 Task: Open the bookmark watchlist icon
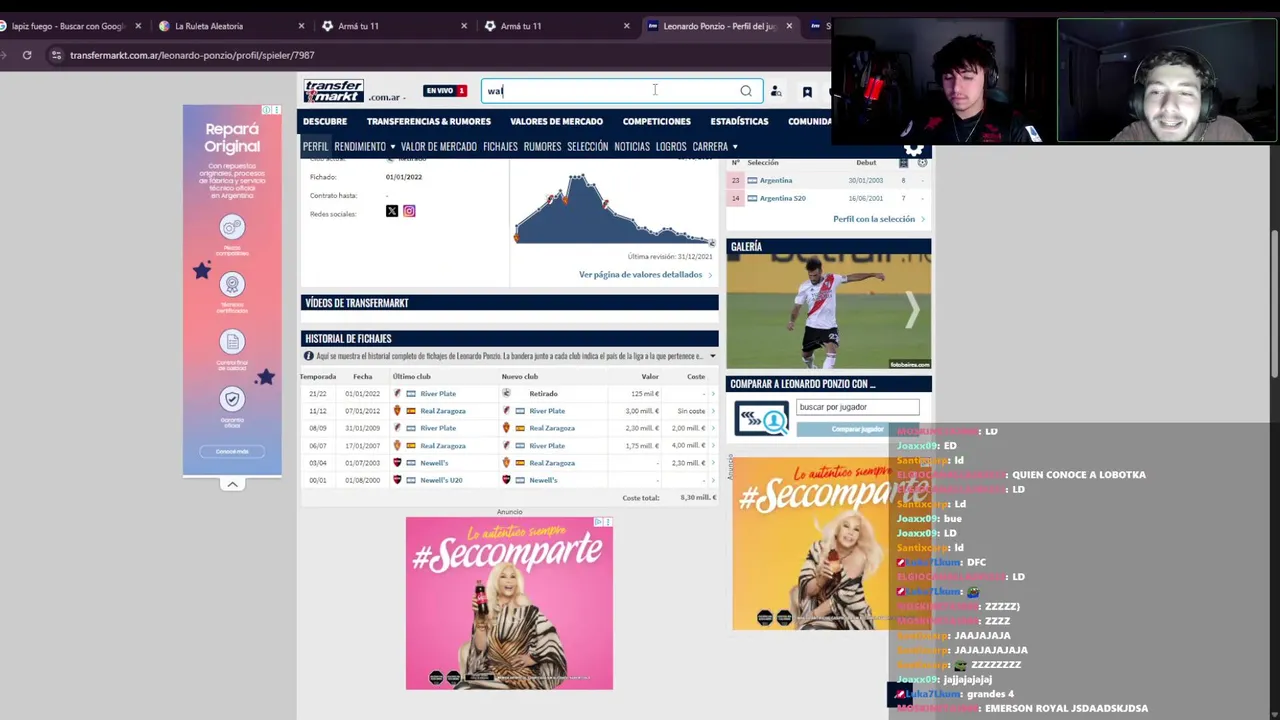tap(807, 91)
